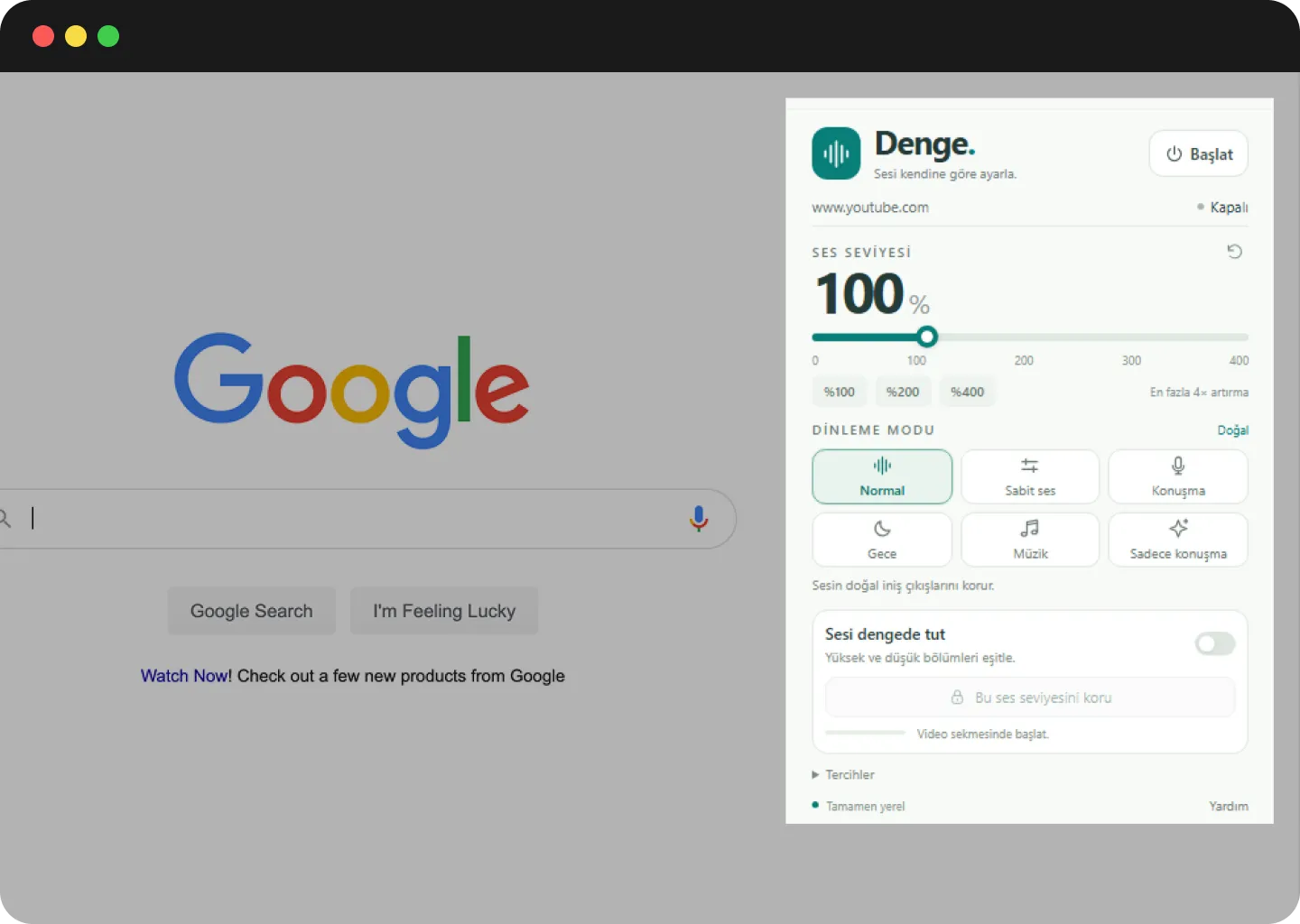
Task: Select the Gece listening mode
Action: pyautogui.click(x=882, y=540)
